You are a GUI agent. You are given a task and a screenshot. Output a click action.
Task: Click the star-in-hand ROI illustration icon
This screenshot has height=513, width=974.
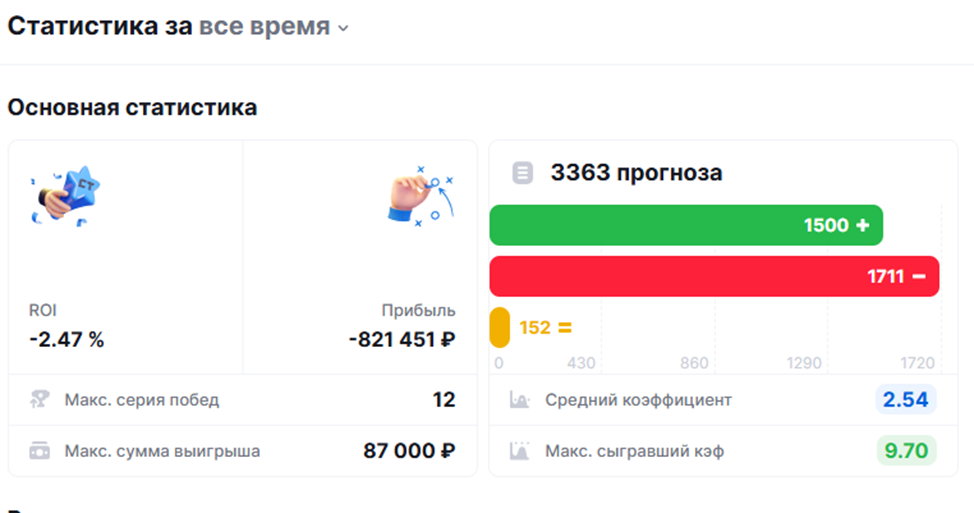(x=65, y=195)
